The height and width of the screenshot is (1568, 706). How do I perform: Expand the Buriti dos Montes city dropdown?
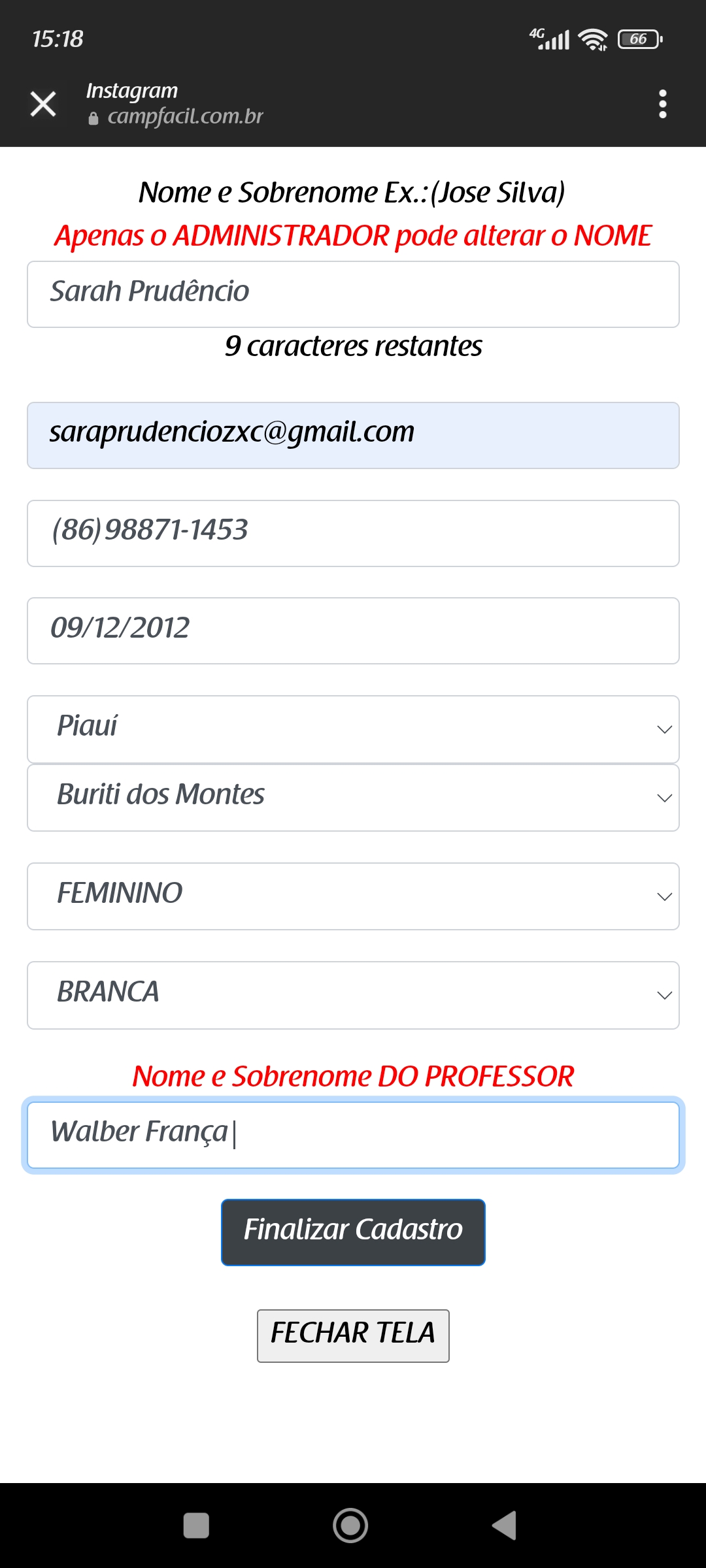[353, 798]
